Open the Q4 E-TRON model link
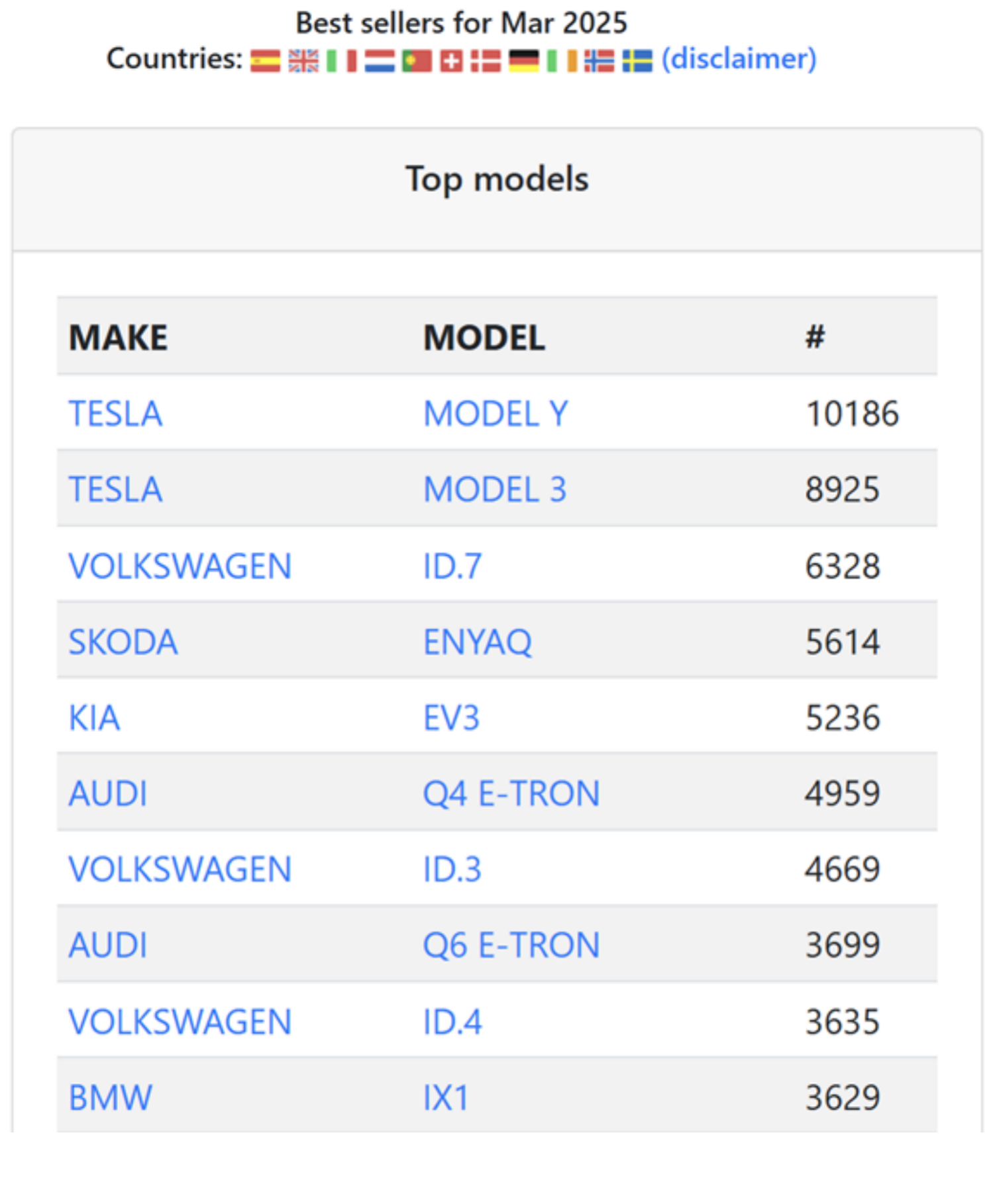The image size is (999, 1204). [x=511, y=793]
